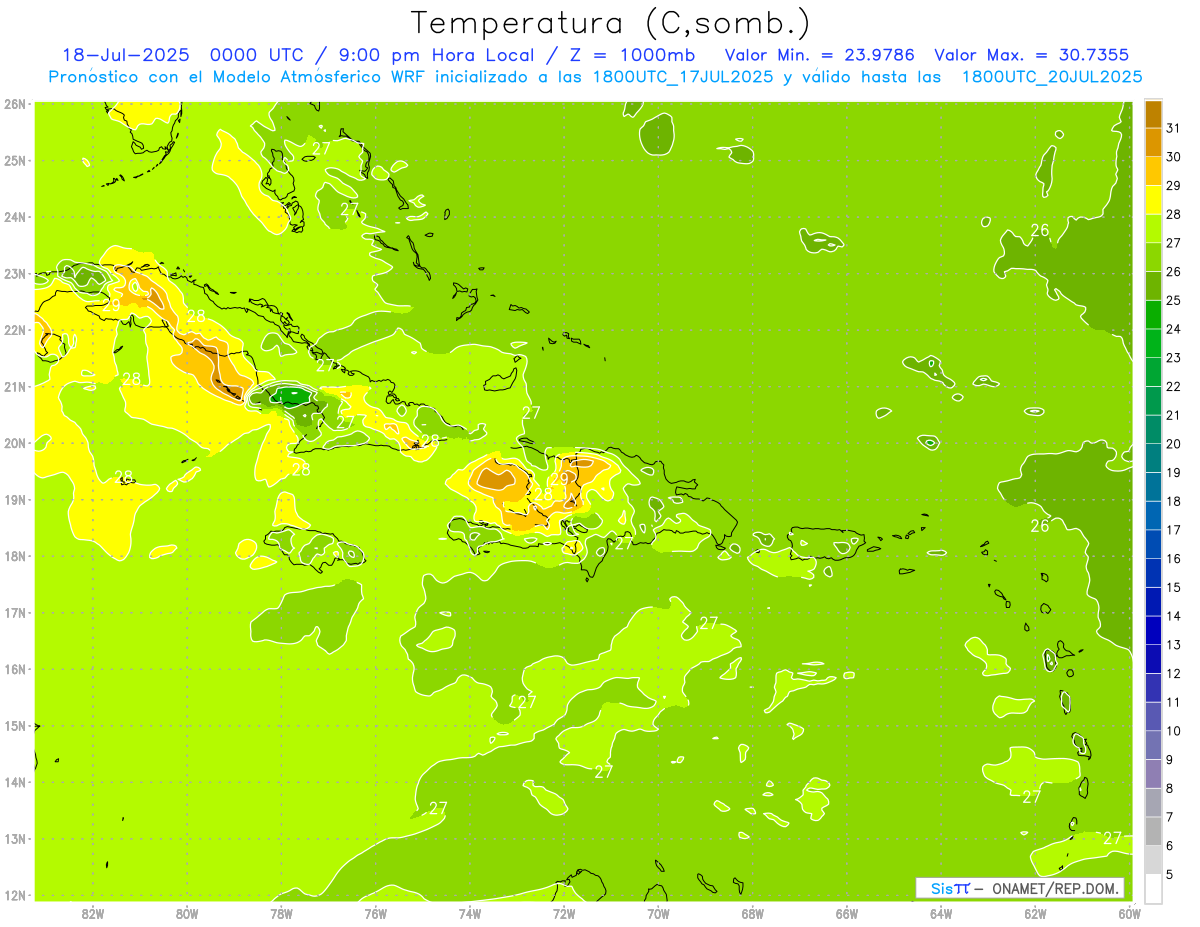Click longitude axis label "76W"
Viewport: 1200px width, 927px height.
pyautogui.click(x=375, y=913)
